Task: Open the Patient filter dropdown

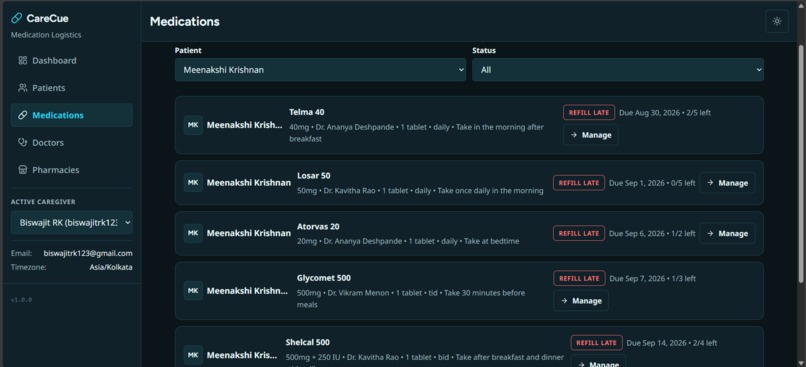Action: pyautogui.click(x=320, y=70)
